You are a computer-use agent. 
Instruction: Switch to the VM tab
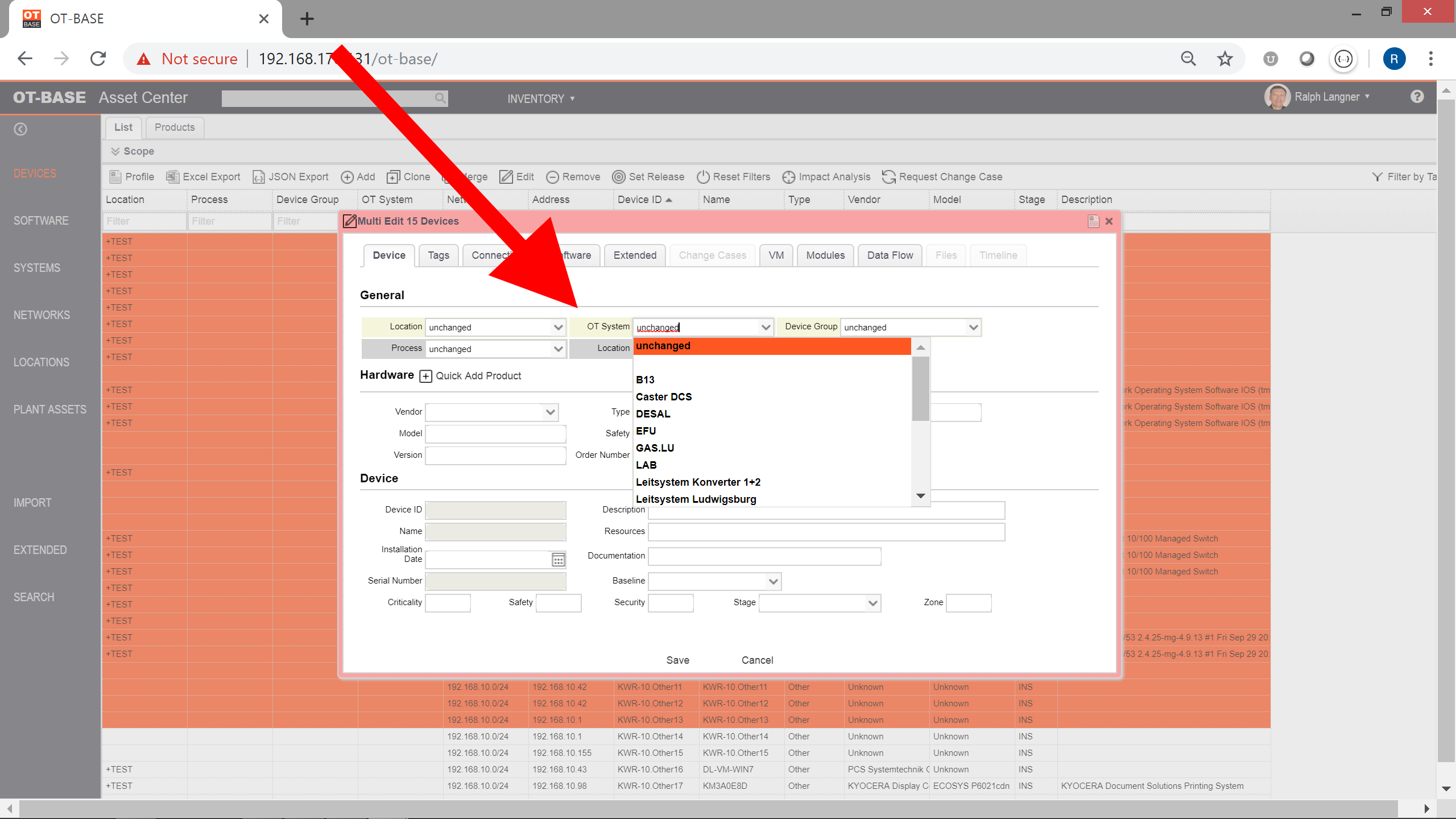776,255
